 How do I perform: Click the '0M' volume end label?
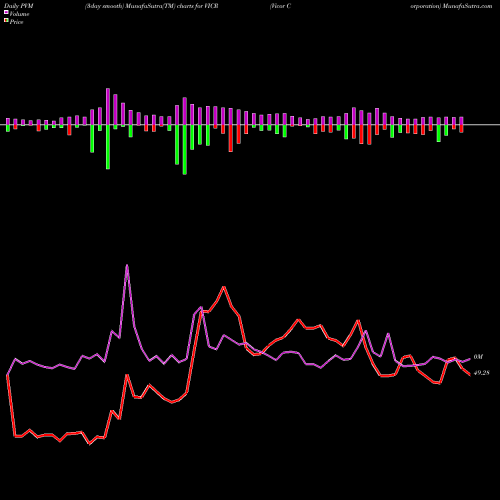[x=478, y=357]
